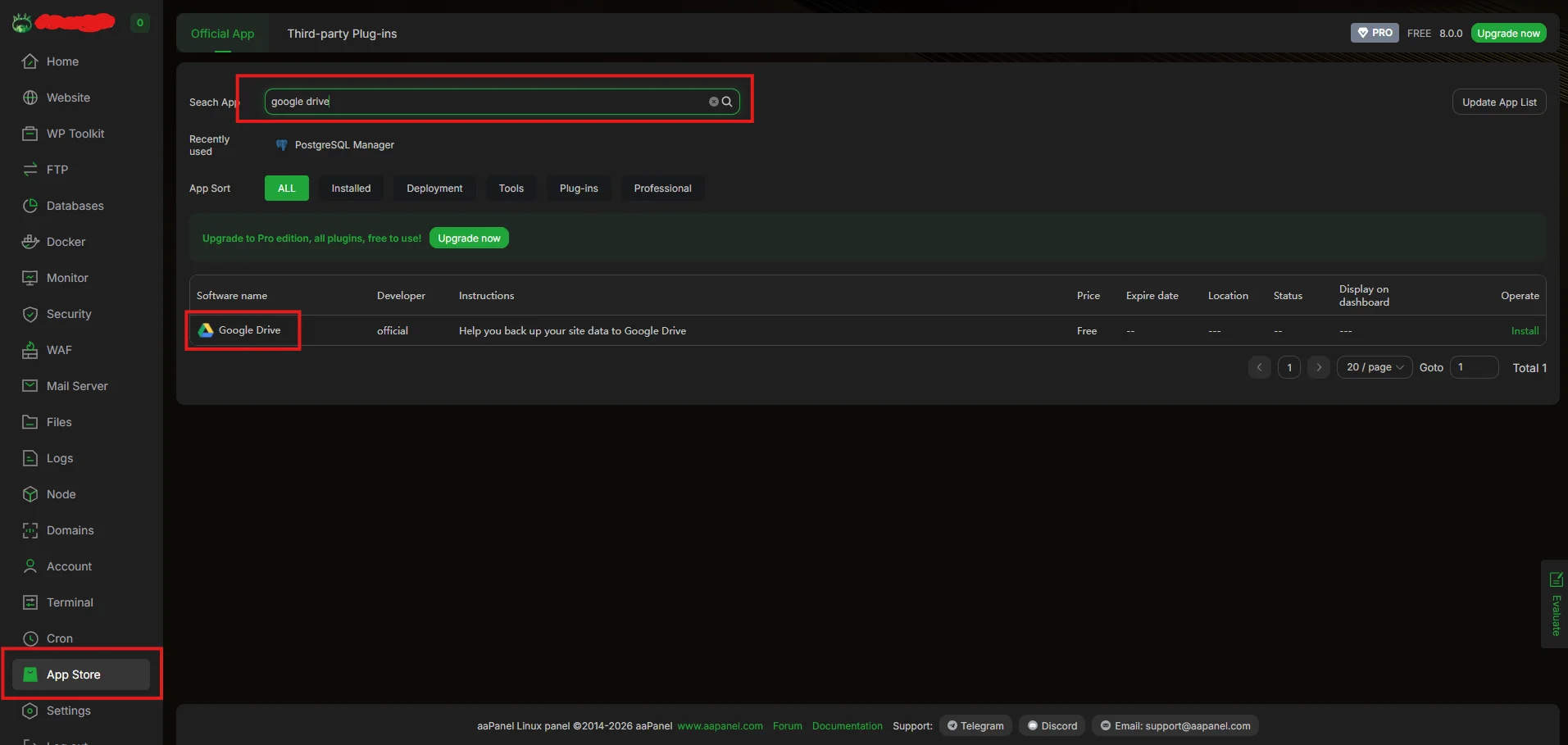Click the Google Drive app icon
The width and height of the screenshot is (1568, 745).
point(206,330)
